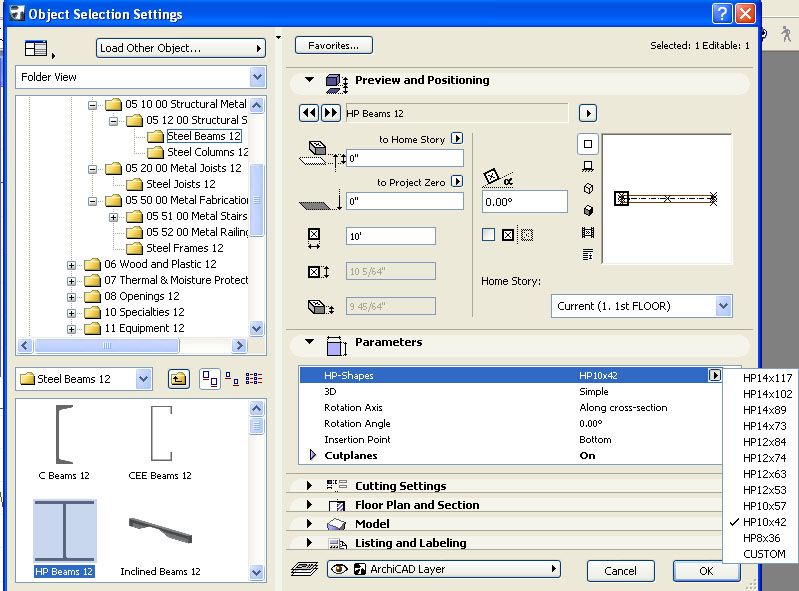The width and height of the screenshot is (799, 591).
Task: Select the preview picture icon
Action: (x=589, y=232)
